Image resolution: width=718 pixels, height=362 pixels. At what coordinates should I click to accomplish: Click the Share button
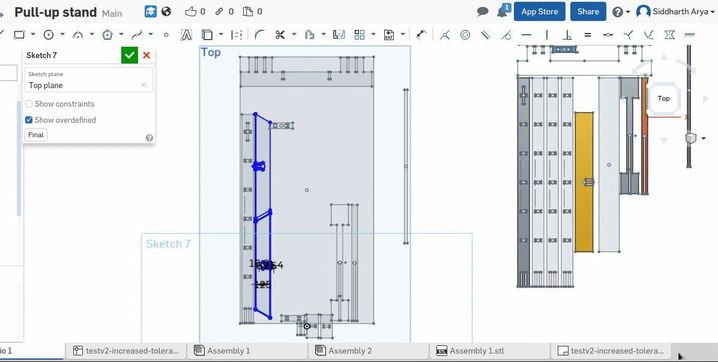coord(588,12)
